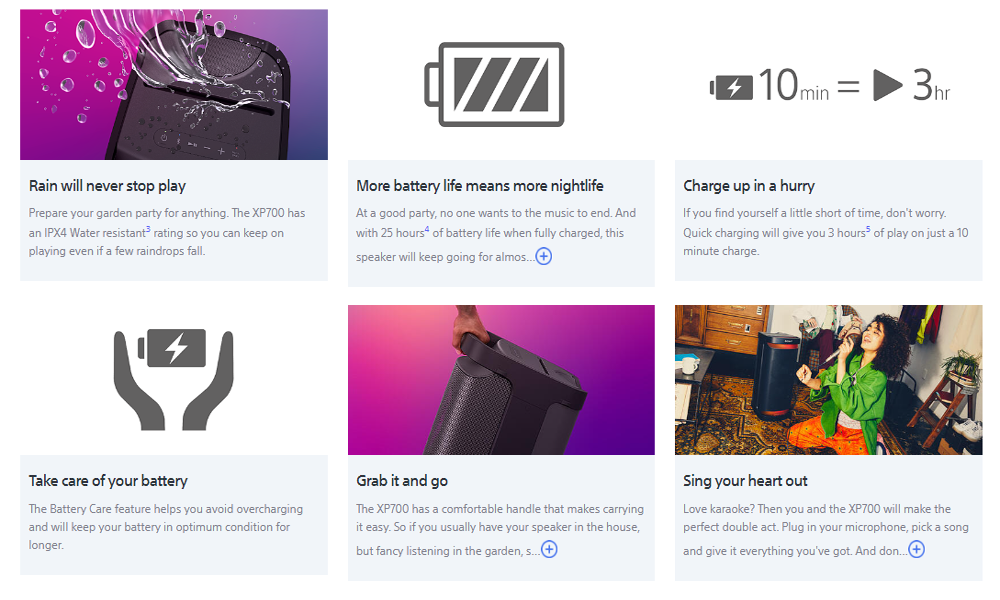Expand the 'More battery life' description plus icon
1000x600 pixels.
click(543, 256)
